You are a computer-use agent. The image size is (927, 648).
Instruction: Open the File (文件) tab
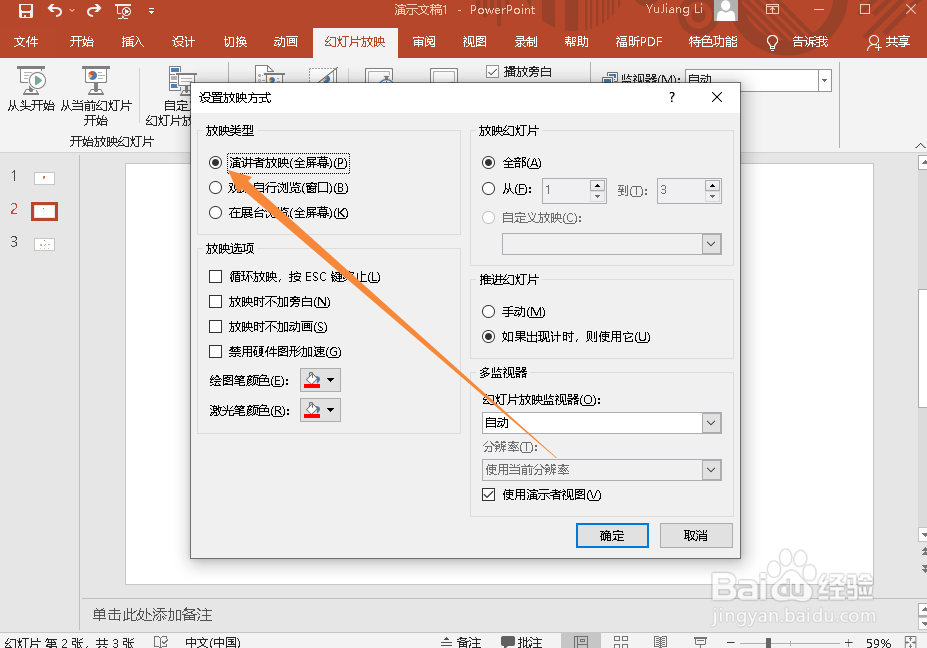[26, 42]
